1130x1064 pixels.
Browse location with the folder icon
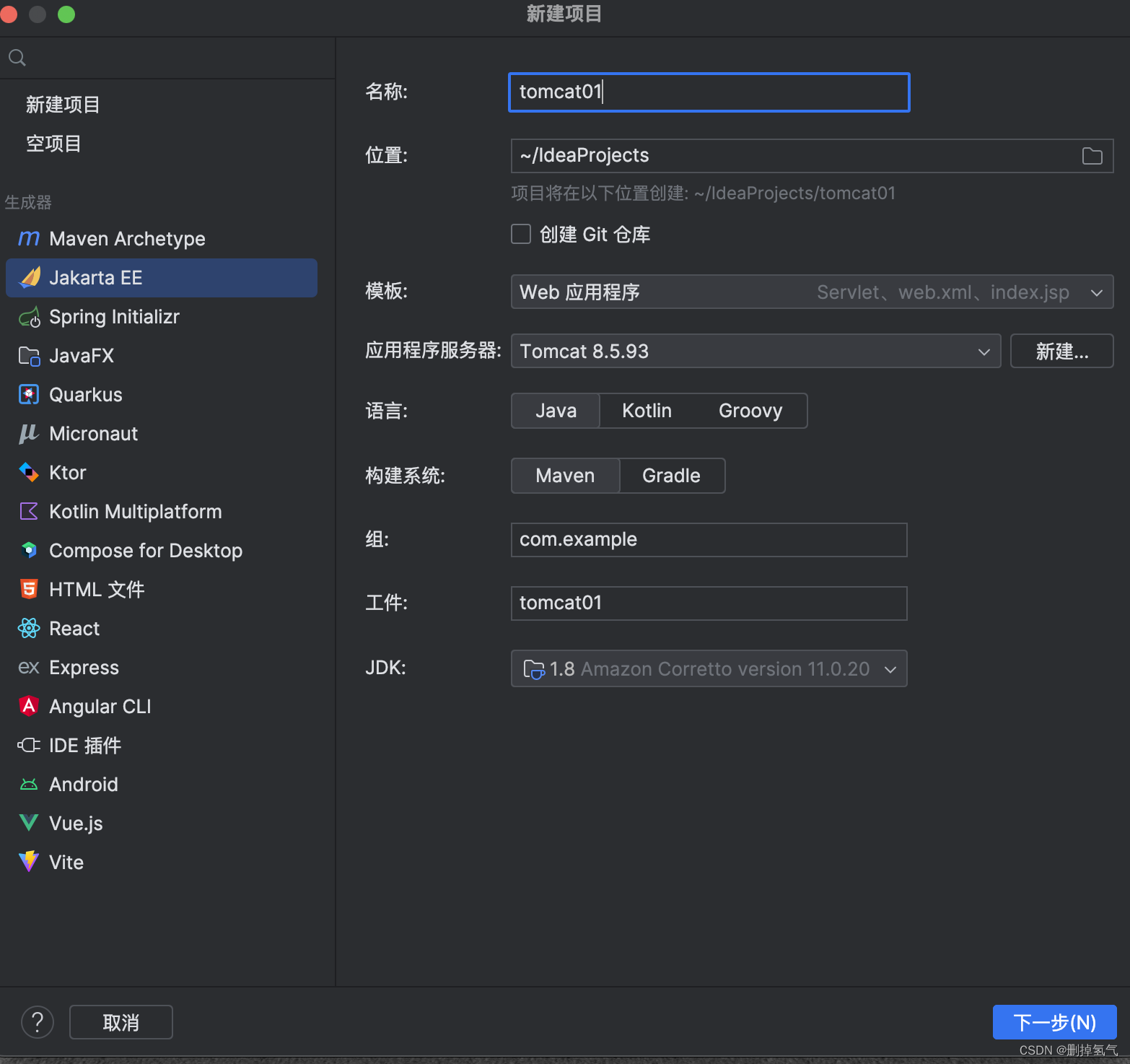[x=1092, y=156]
